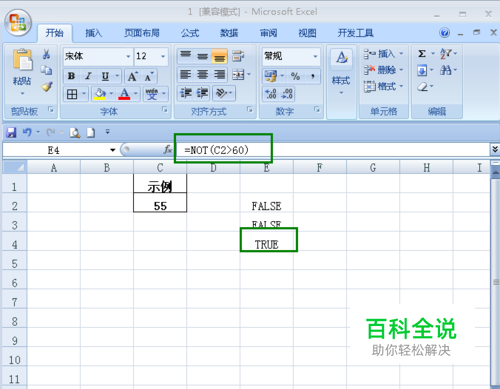Switch to 视图 ribbon tab
Viewport: 500px width, 389px height.
tap(307, 33)
